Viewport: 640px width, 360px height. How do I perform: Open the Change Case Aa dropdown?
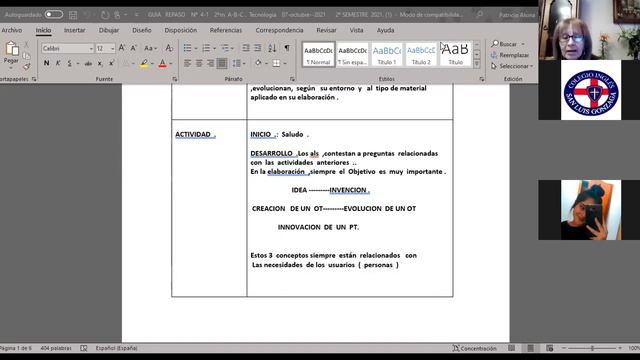(150, 48)
